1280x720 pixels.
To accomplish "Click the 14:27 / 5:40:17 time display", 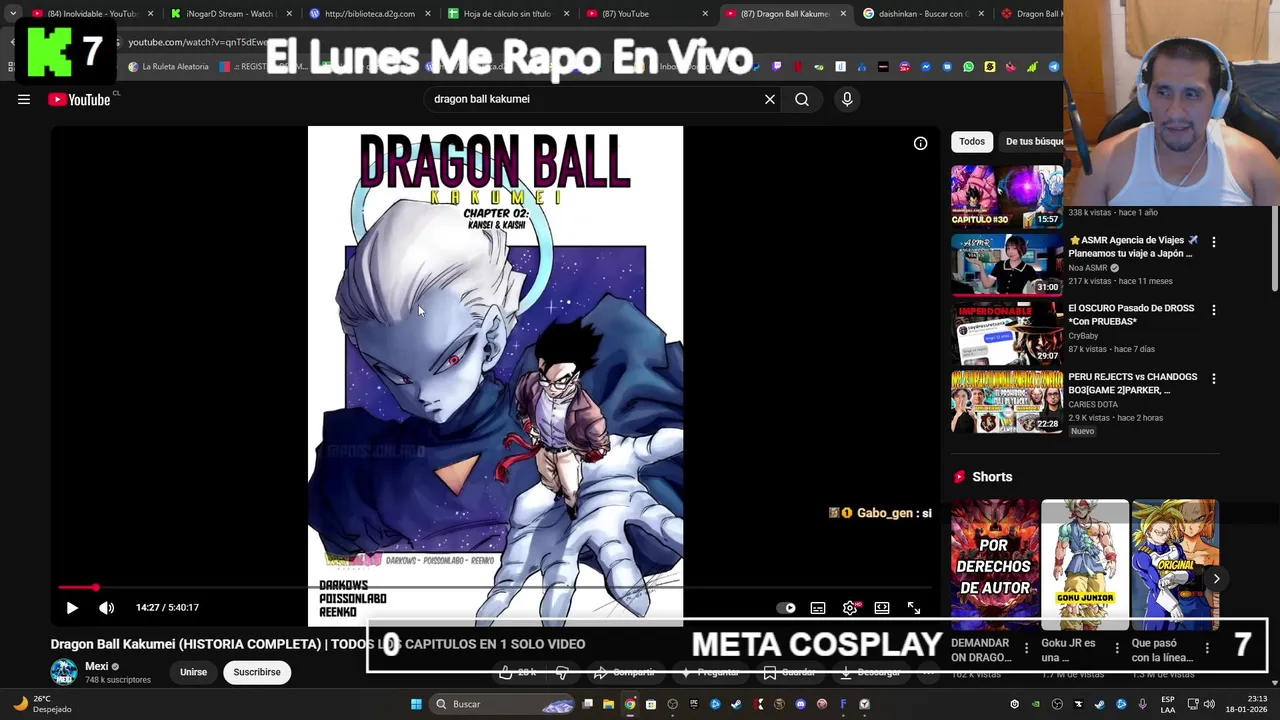I will (x=167, y=607).
